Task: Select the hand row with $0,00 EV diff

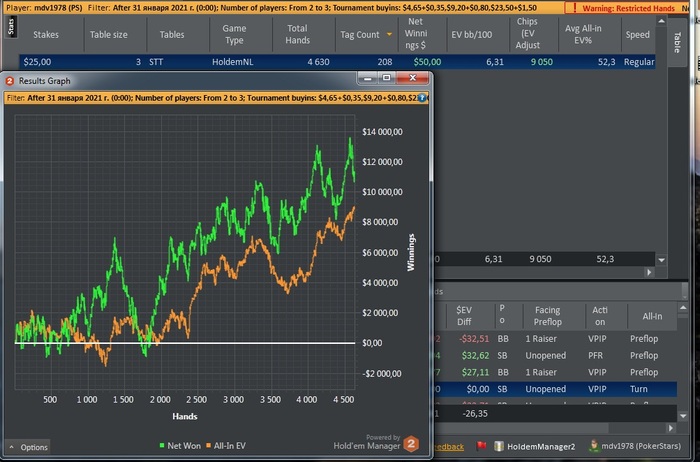Action: tap(555, 389)
